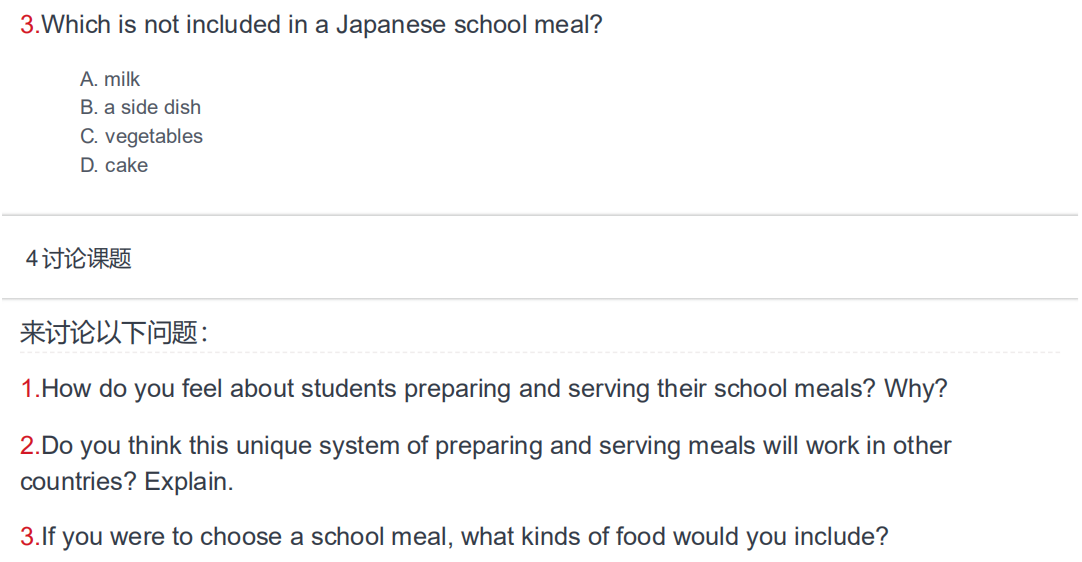The height and width of the screenshot is (562, 1082).
Task: Click discussion question about students preparing meals
Action: click(484, 389)
